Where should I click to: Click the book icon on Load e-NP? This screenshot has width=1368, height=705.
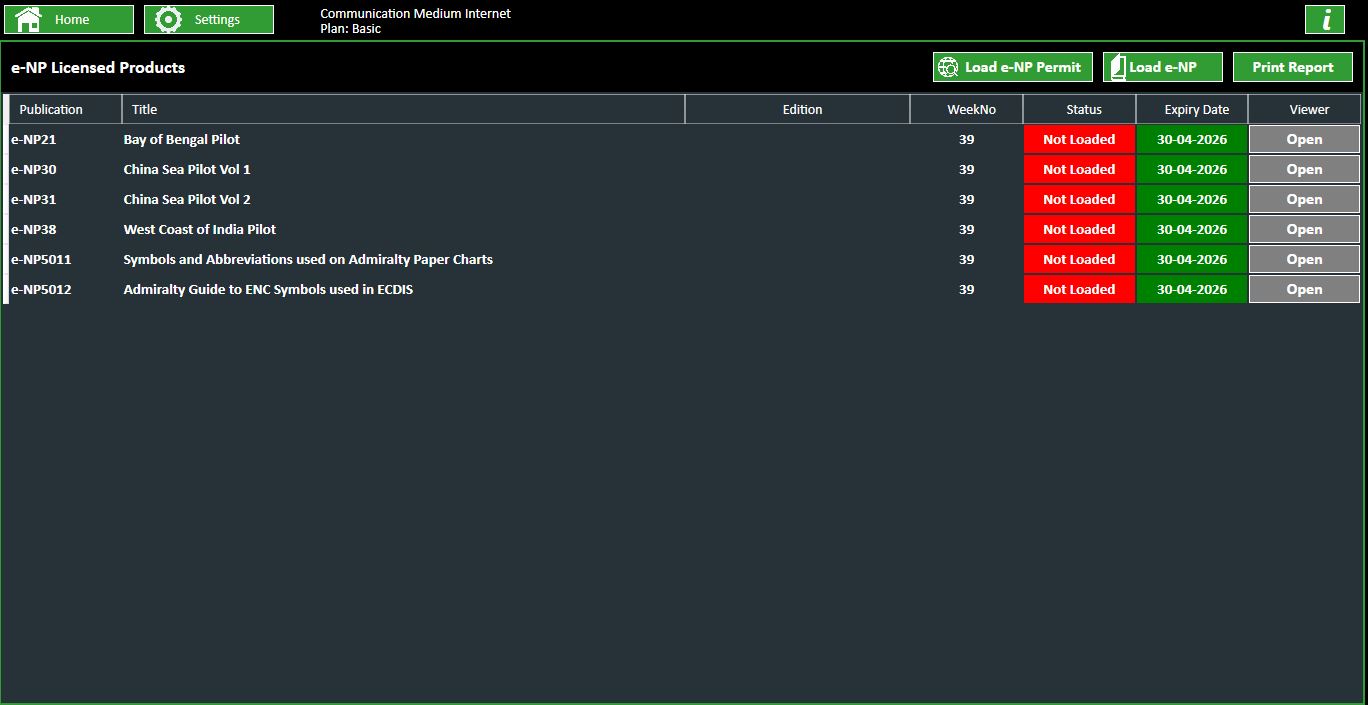click(x=1117, y=67)
